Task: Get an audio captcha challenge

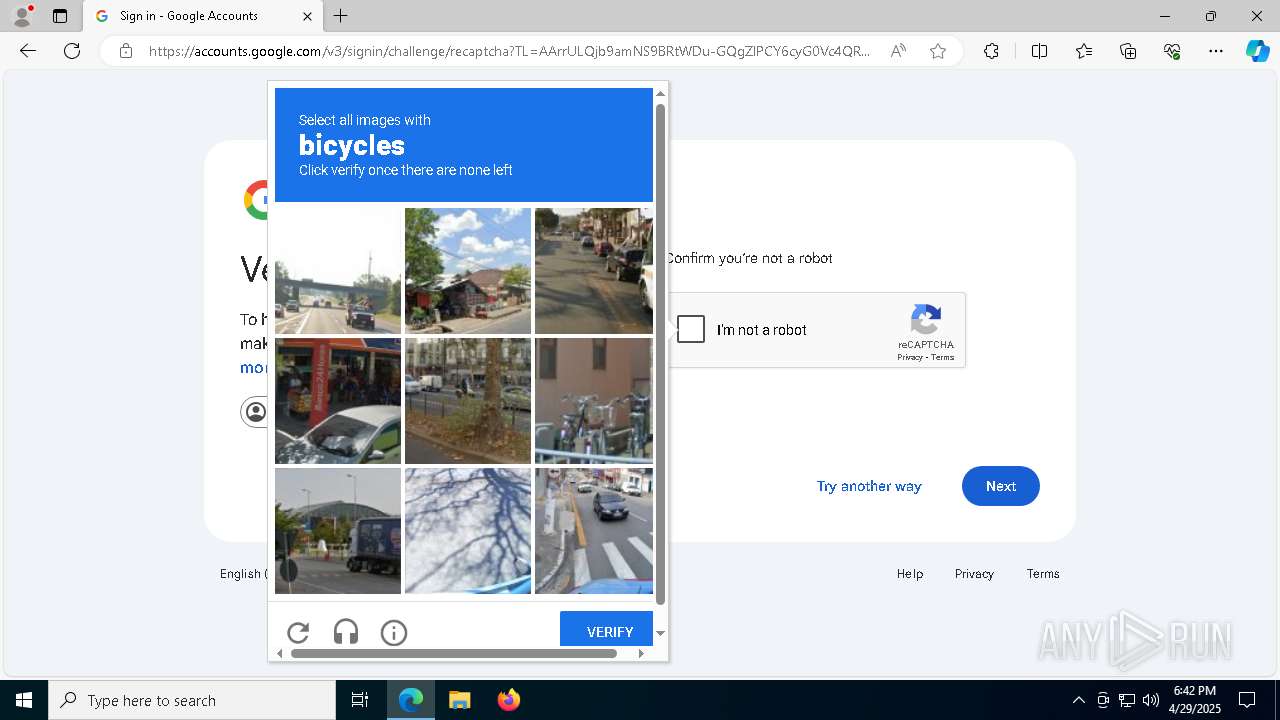Action: pyautogui.click(x=346, y=632)
